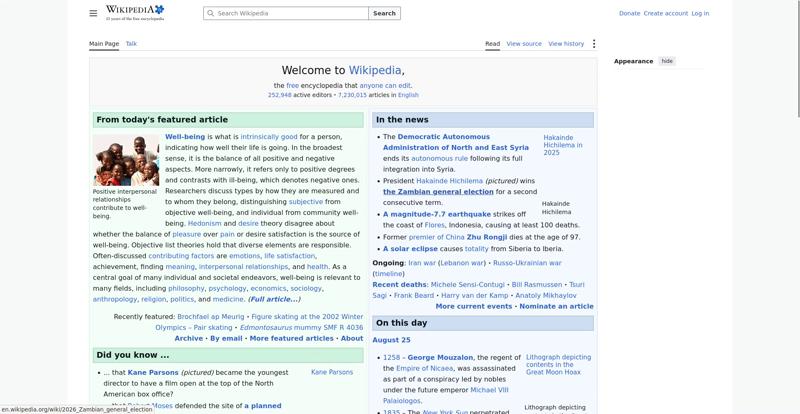Open the Hedonism link
This screenshot has width=800, height=414.
coord(205,224)
